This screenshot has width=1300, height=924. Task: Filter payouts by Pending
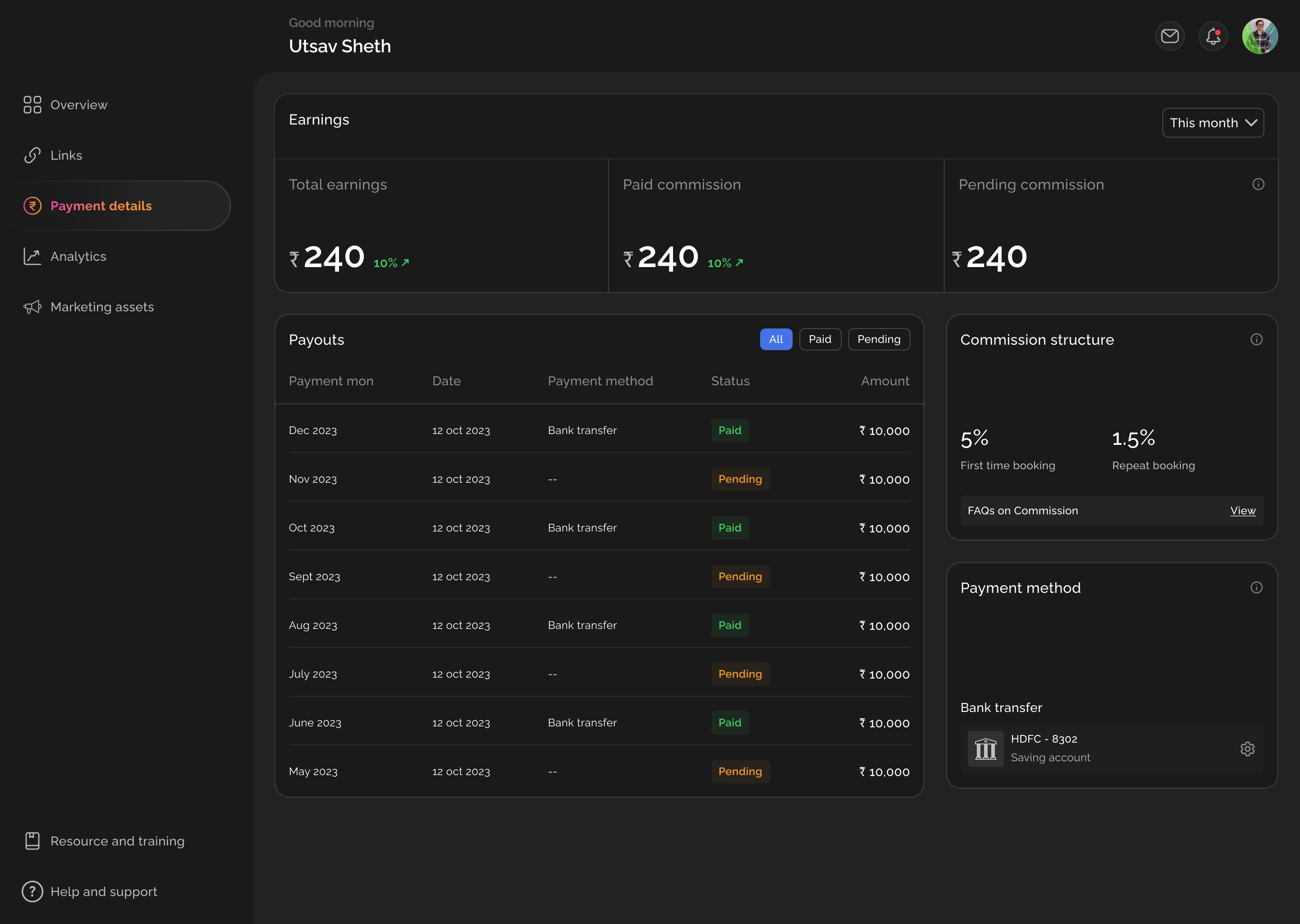(x=878, y=340)
